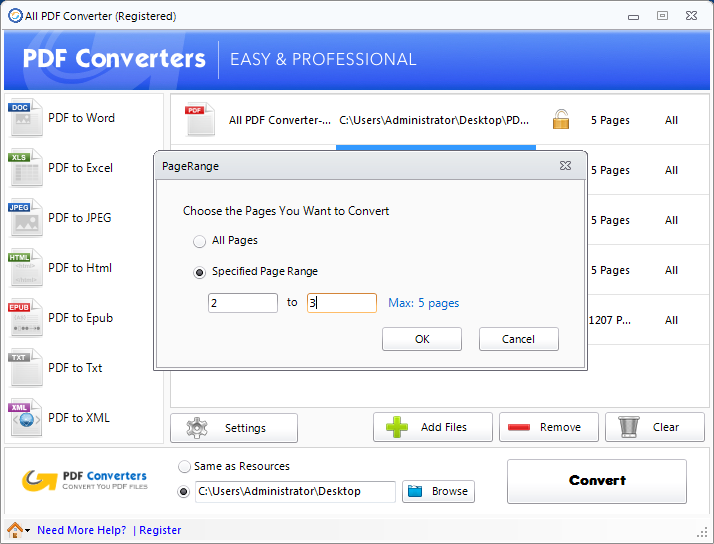Click the end page field containing 3
This screenshot has width=714, height=544.
point(342,303)
